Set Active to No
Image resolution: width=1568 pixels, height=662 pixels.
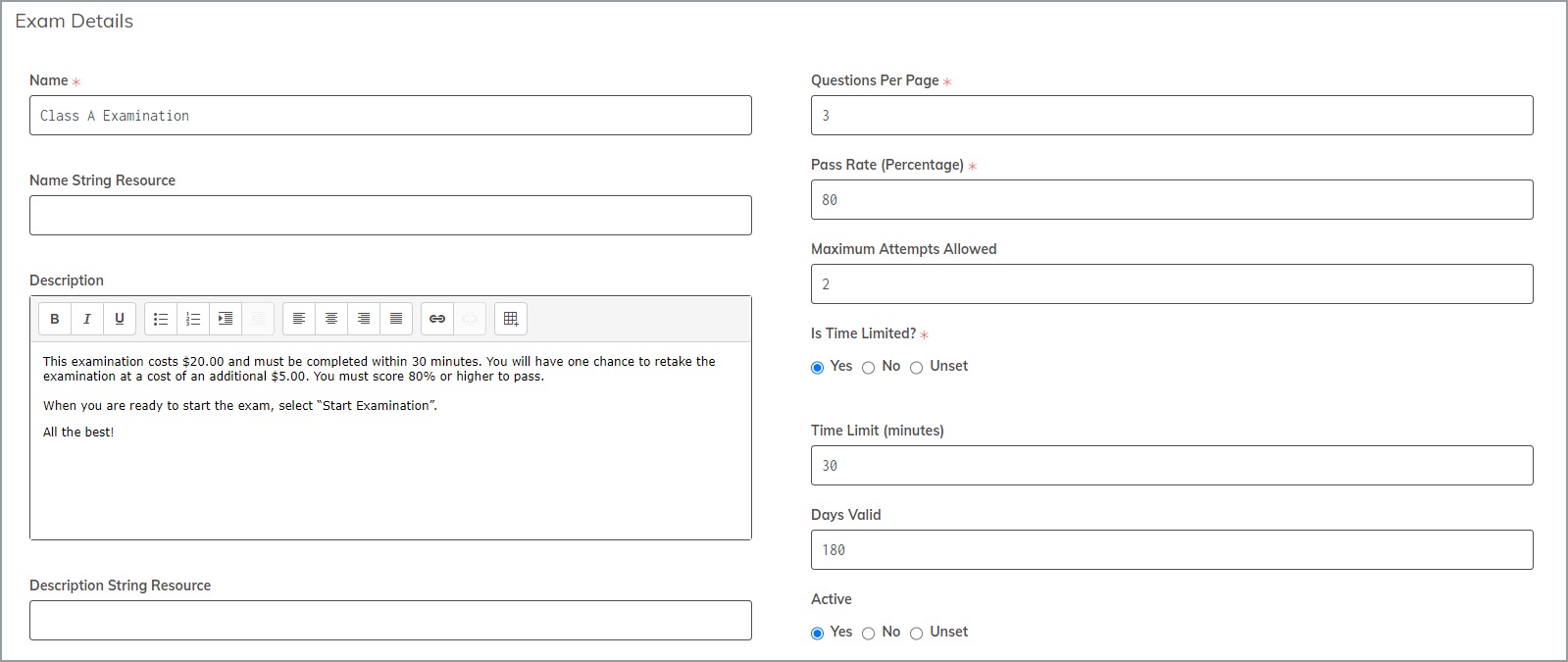click(x=868, y=634)
